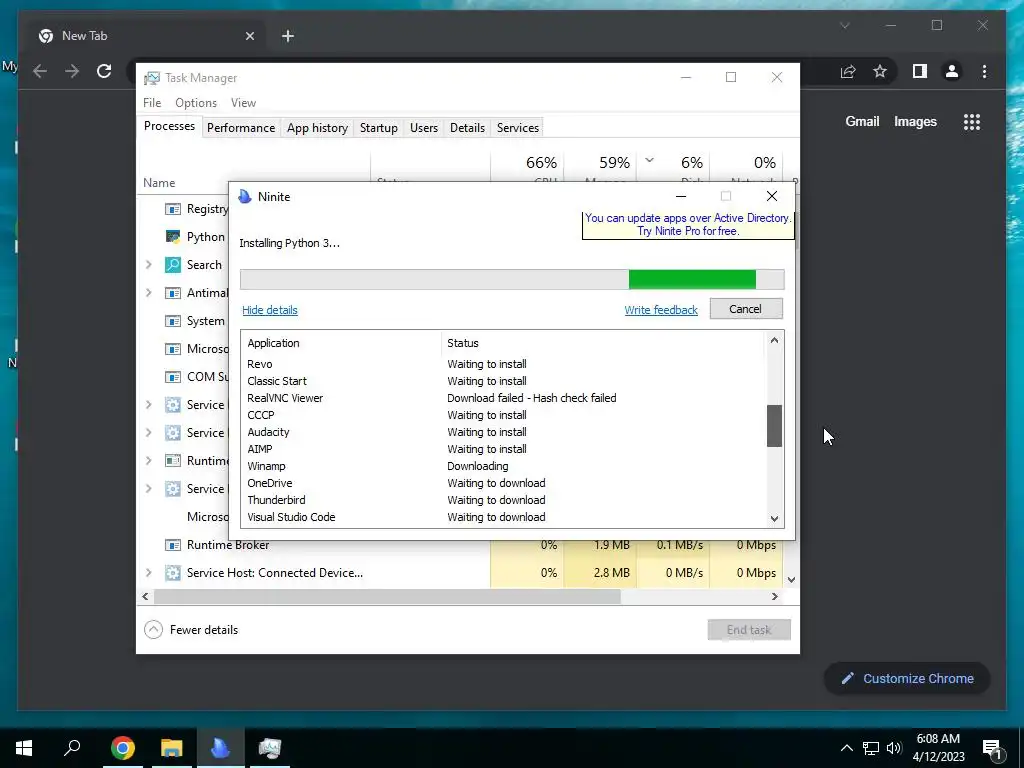Switch to the Performance tab
1024x768 pixels.
tap(241, 128)
